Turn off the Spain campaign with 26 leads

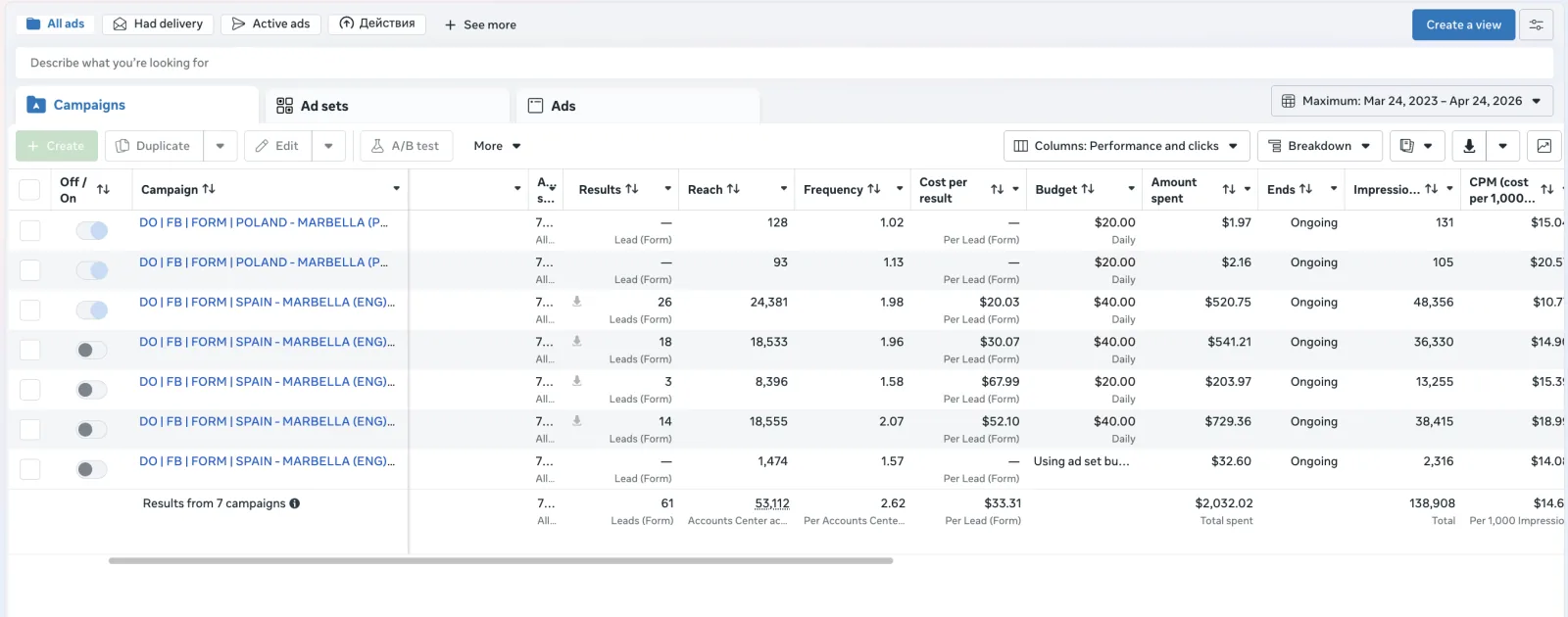click(92, 310)
